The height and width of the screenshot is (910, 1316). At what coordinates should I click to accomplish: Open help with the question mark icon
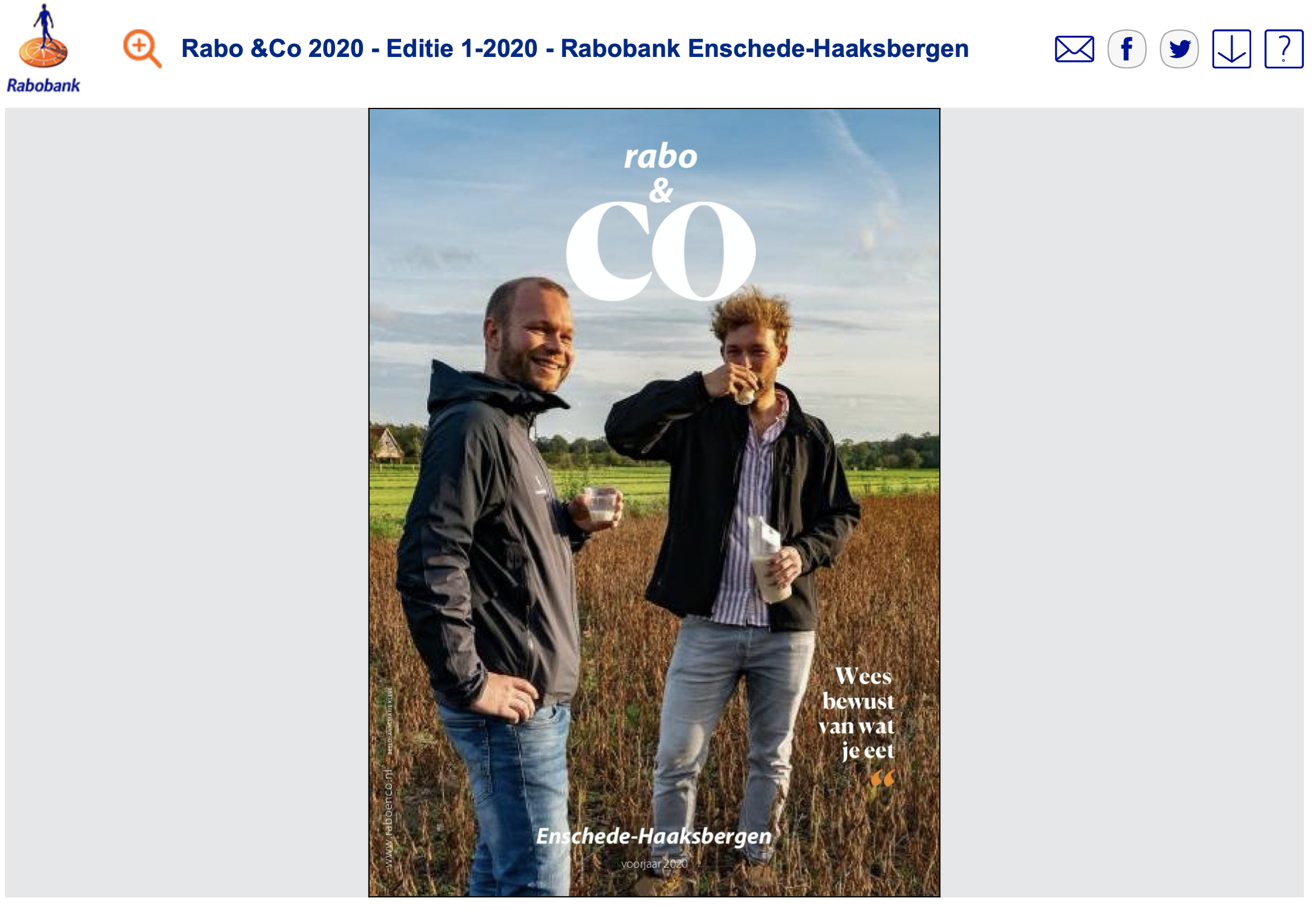tap(1284, 49)
